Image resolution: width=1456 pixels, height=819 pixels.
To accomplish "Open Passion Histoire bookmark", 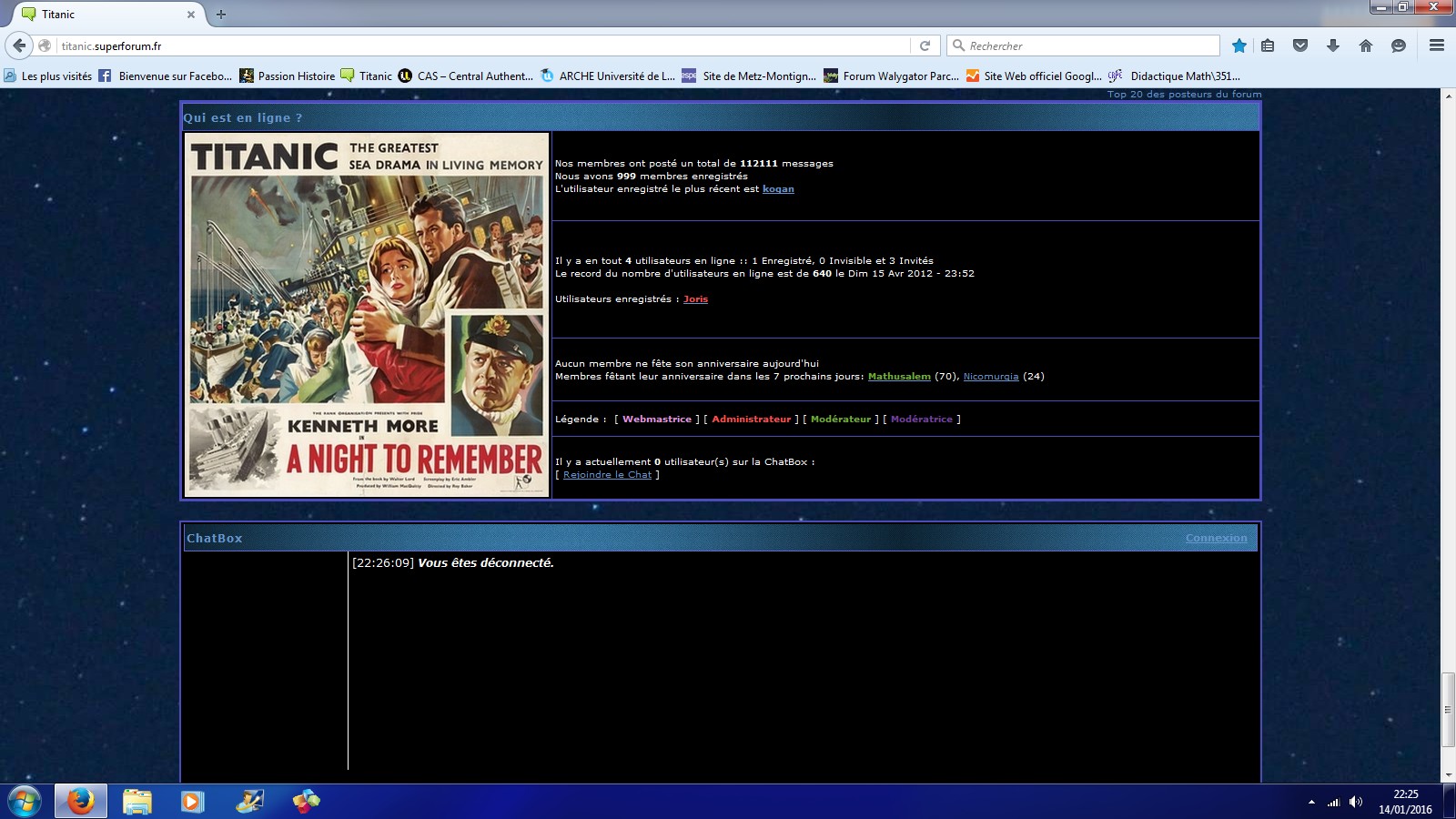I will 288,76.
